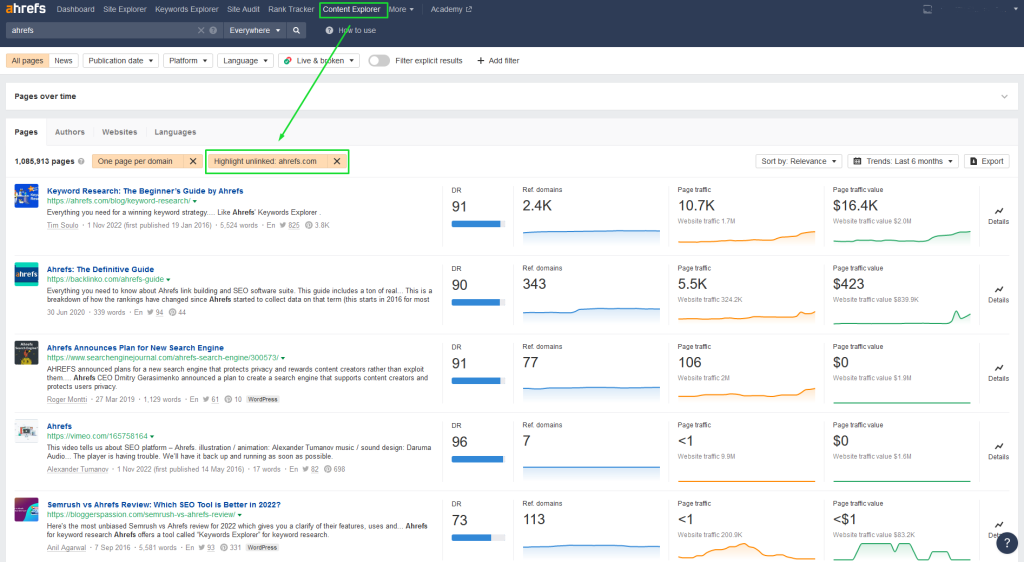The width and height of the screenshot is (1024, 562).
Task: Open the Publication date filter
Action: pos(121,61)
